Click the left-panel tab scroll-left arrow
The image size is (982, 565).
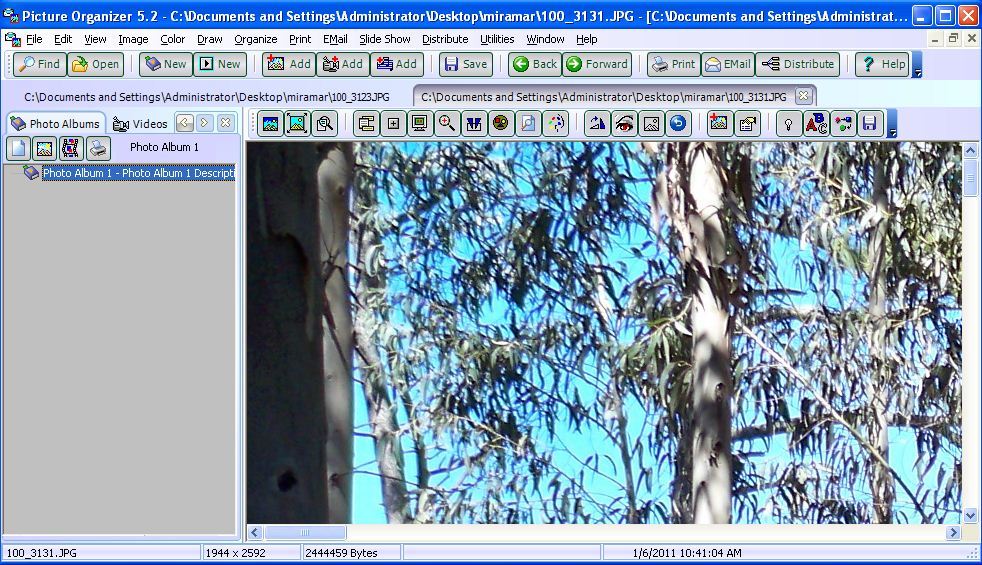pos(185,123)
